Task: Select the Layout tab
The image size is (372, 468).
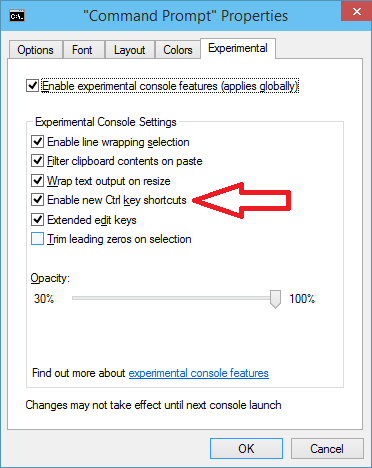Action: [129, 50]
